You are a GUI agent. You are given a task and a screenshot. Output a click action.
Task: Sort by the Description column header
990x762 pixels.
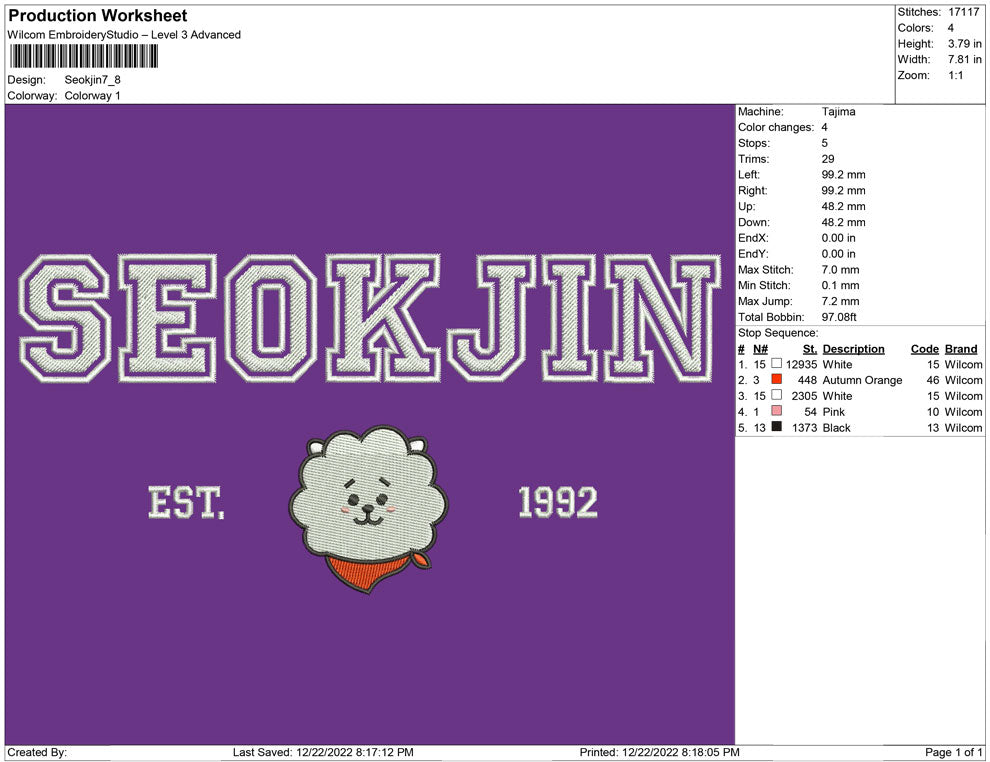point(855,348)
